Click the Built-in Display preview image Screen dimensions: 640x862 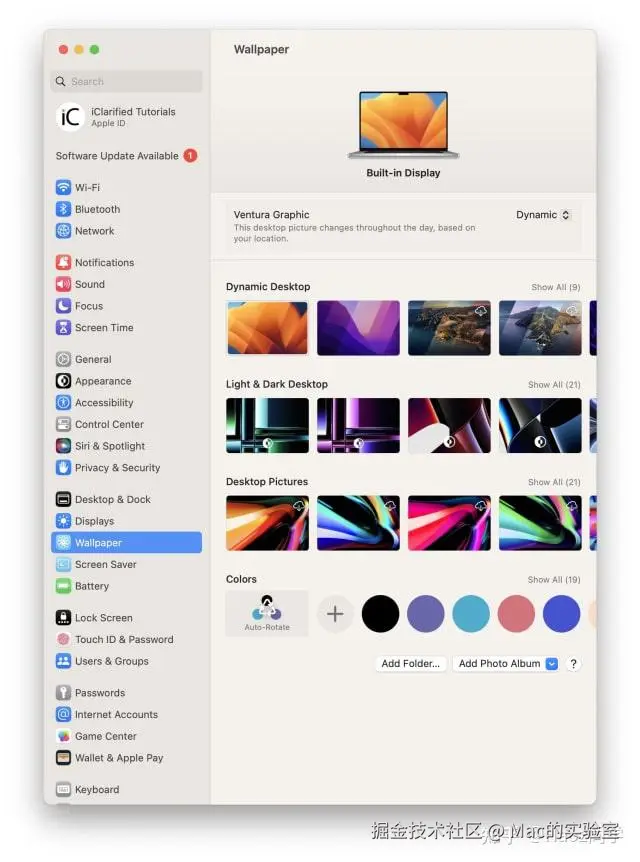[x=403, y=125]
